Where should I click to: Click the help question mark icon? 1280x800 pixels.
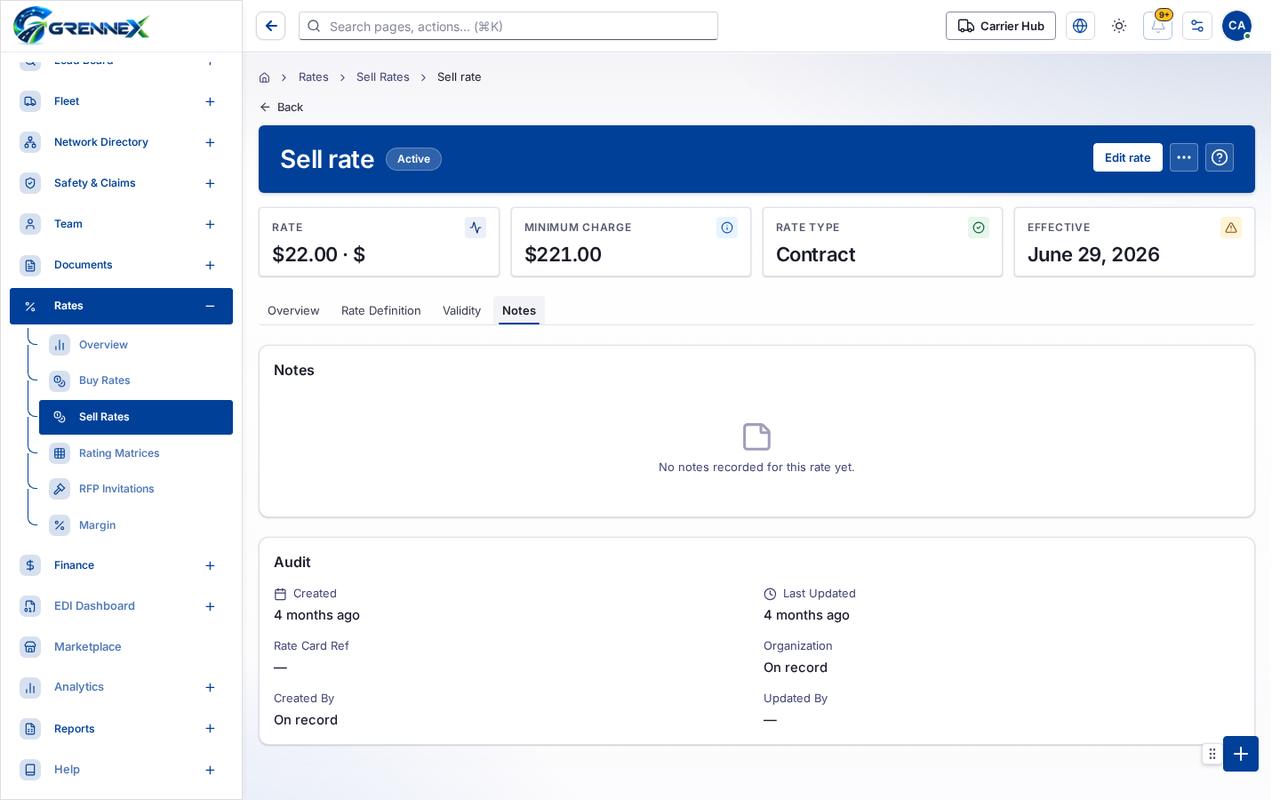click(x=1220, y=157)
